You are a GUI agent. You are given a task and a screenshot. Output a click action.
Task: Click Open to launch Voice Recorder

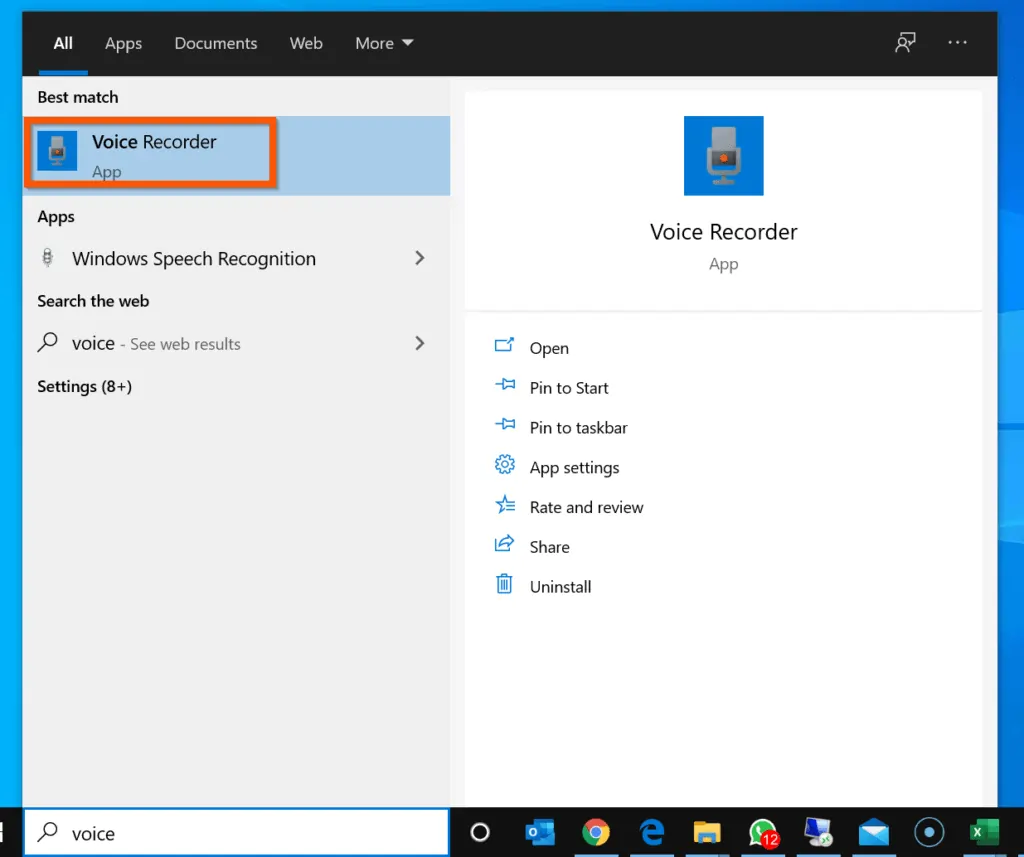click(x=549, y=347)
